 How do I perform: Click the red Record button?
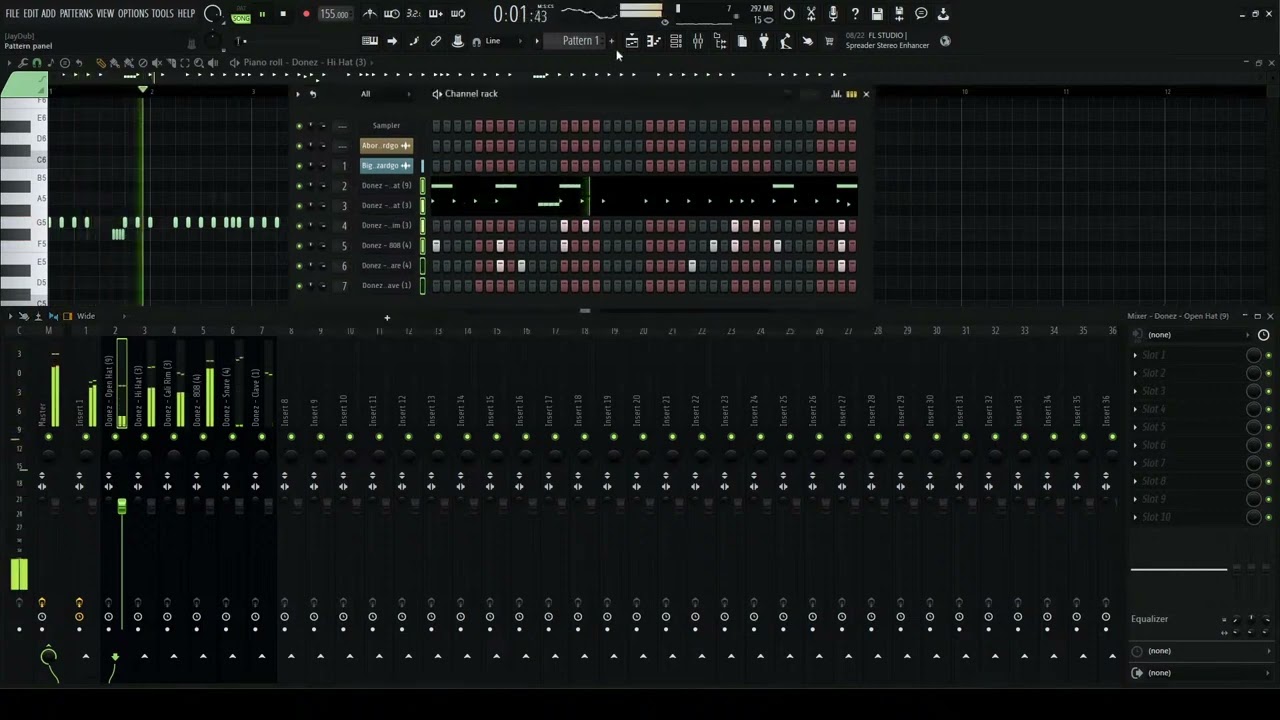(x=306, y=14)
